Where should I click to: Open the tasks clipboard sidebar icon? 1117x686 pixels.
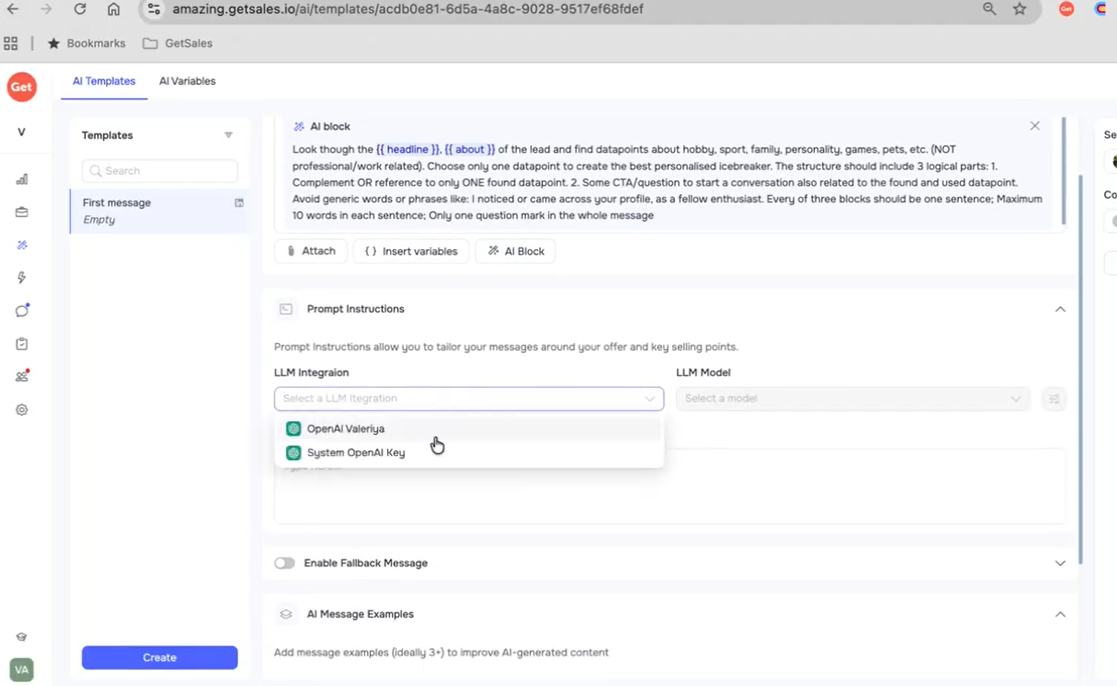[21, 343]
